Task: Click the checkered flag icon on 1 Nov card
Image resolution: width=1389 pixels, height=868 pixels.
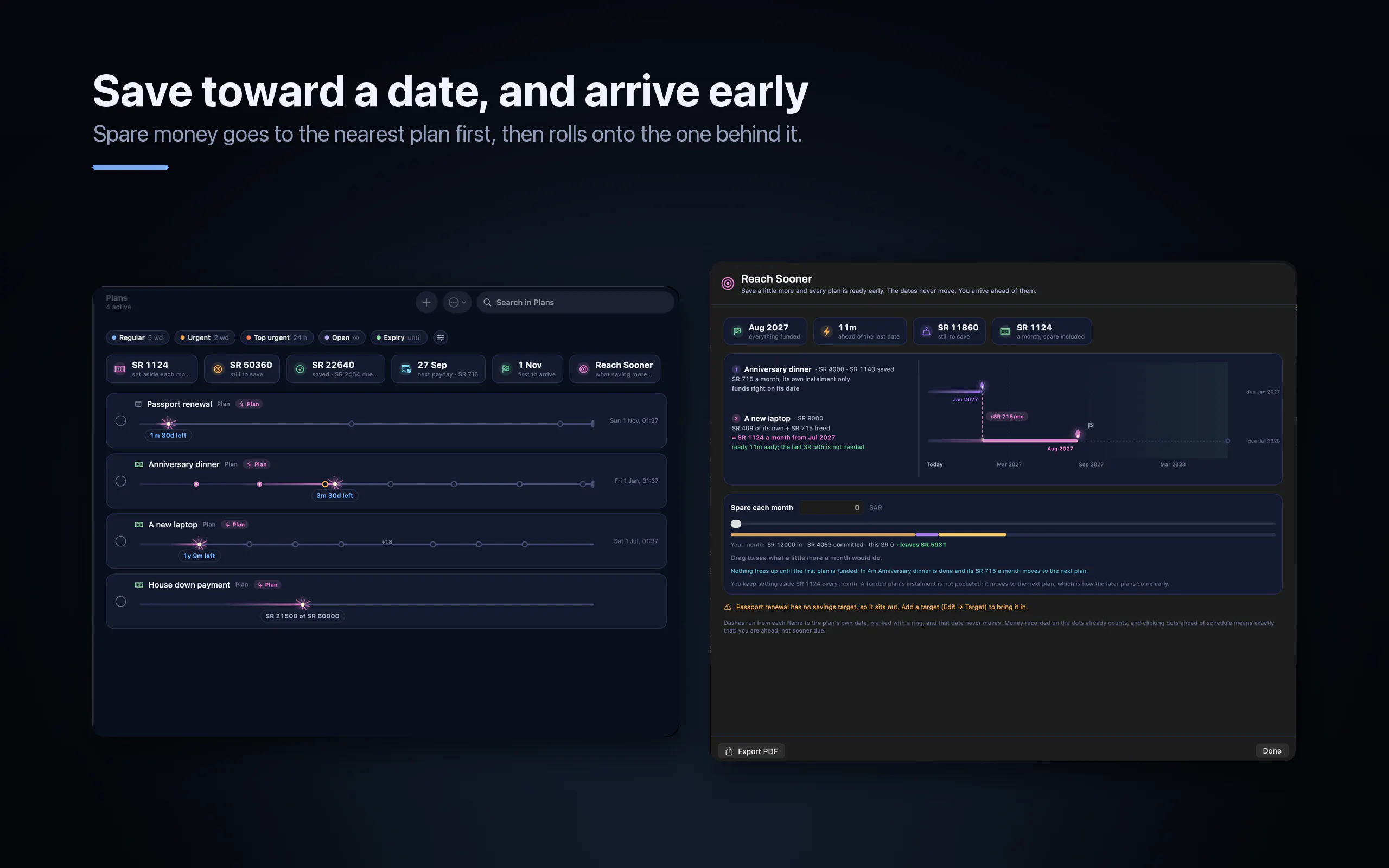Action: click(x=506, y=369)
